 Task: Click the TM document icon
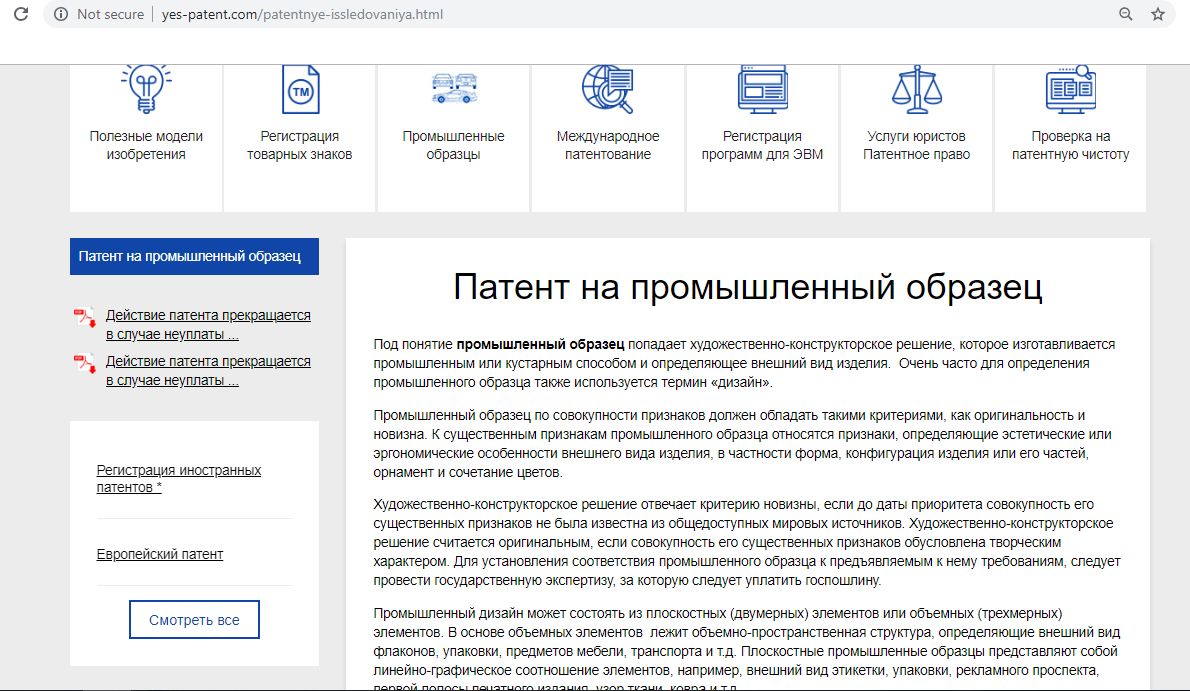point(301,89)
